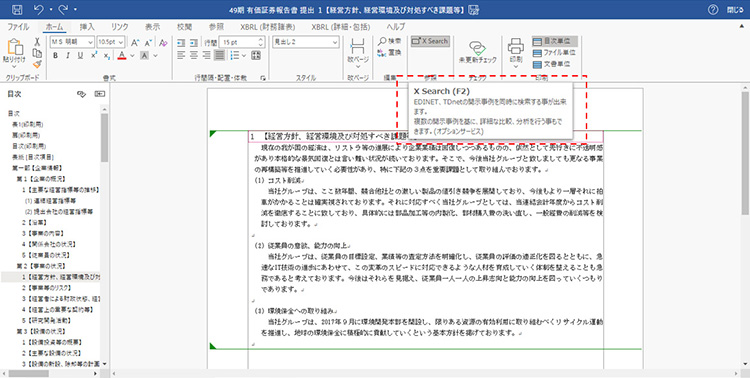
Task: Click the gray text highlight A button
Action: pos(144,56)
